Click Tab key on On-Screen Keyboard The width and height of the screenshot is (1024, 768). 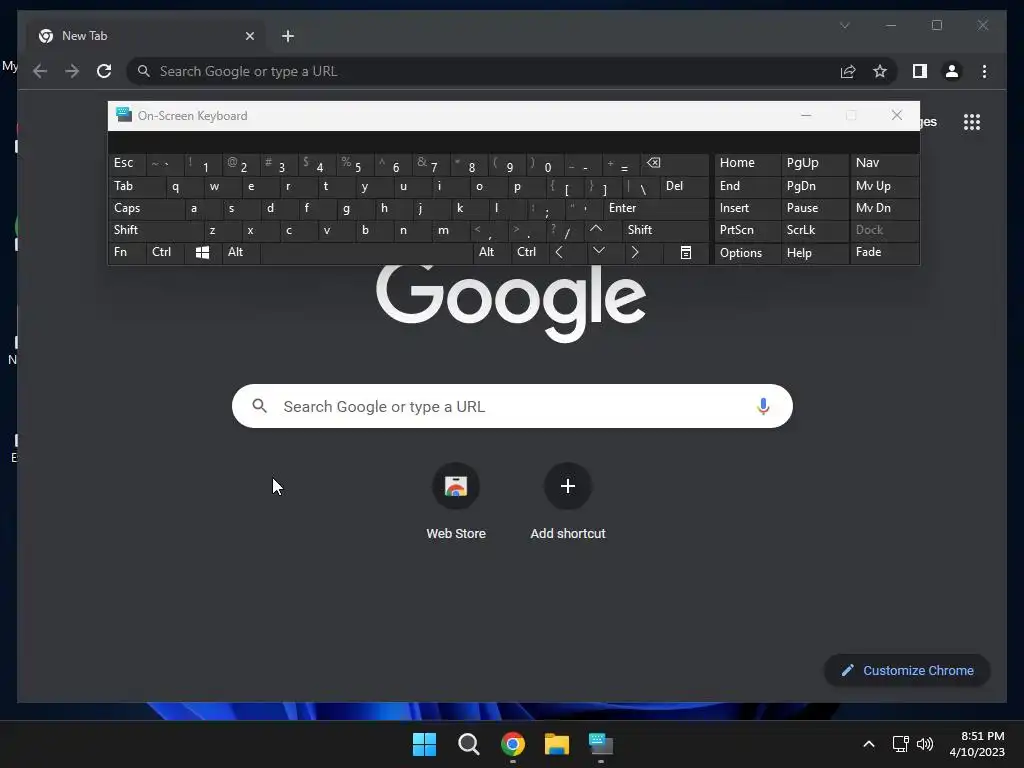[x=136, y=186]
